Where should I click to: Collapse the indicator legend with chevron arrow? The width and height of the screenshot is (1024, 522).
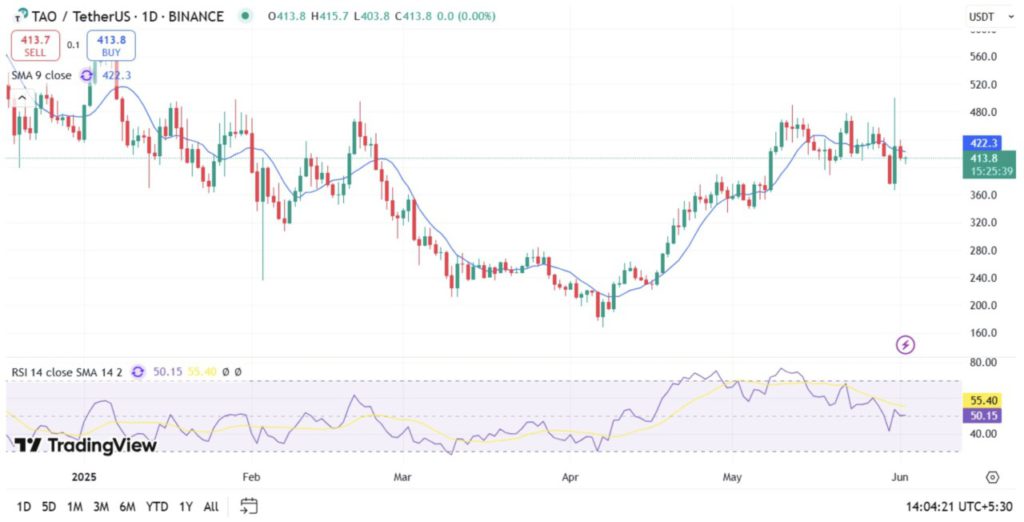tap(21, 98)
